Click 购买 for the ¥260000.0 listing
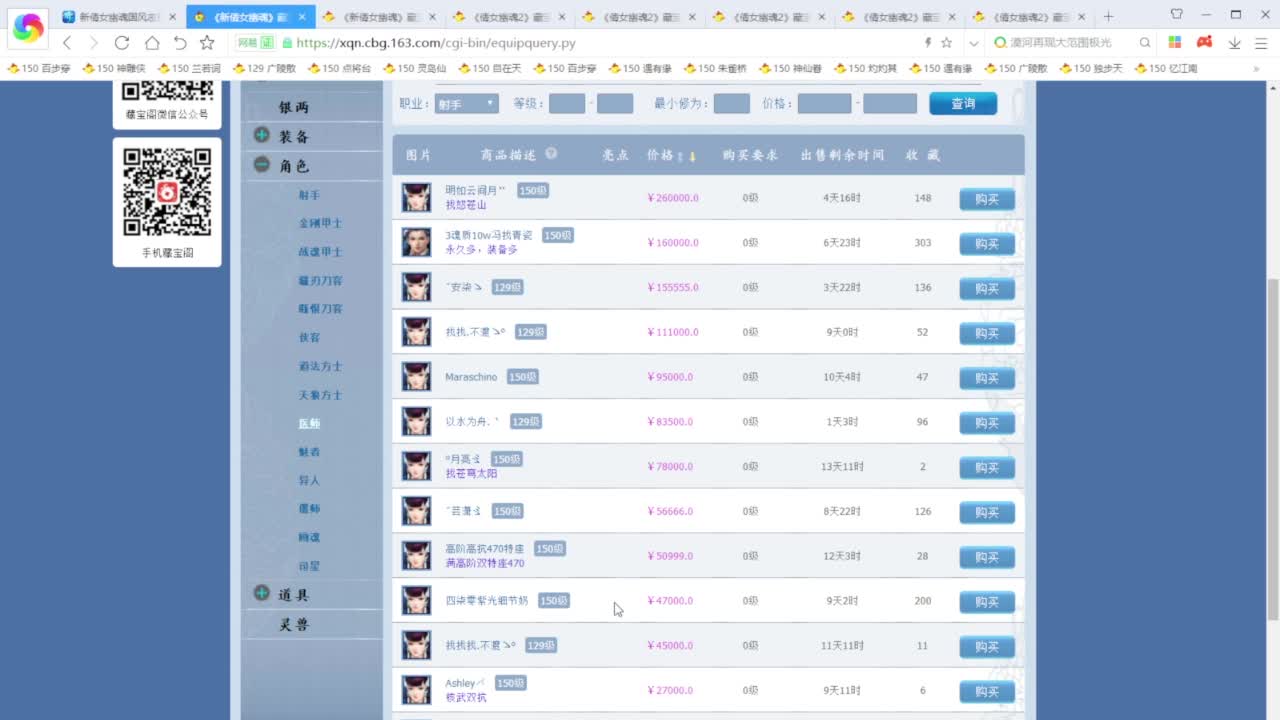This screenshot has width=1280, height=720. point(986,199)
